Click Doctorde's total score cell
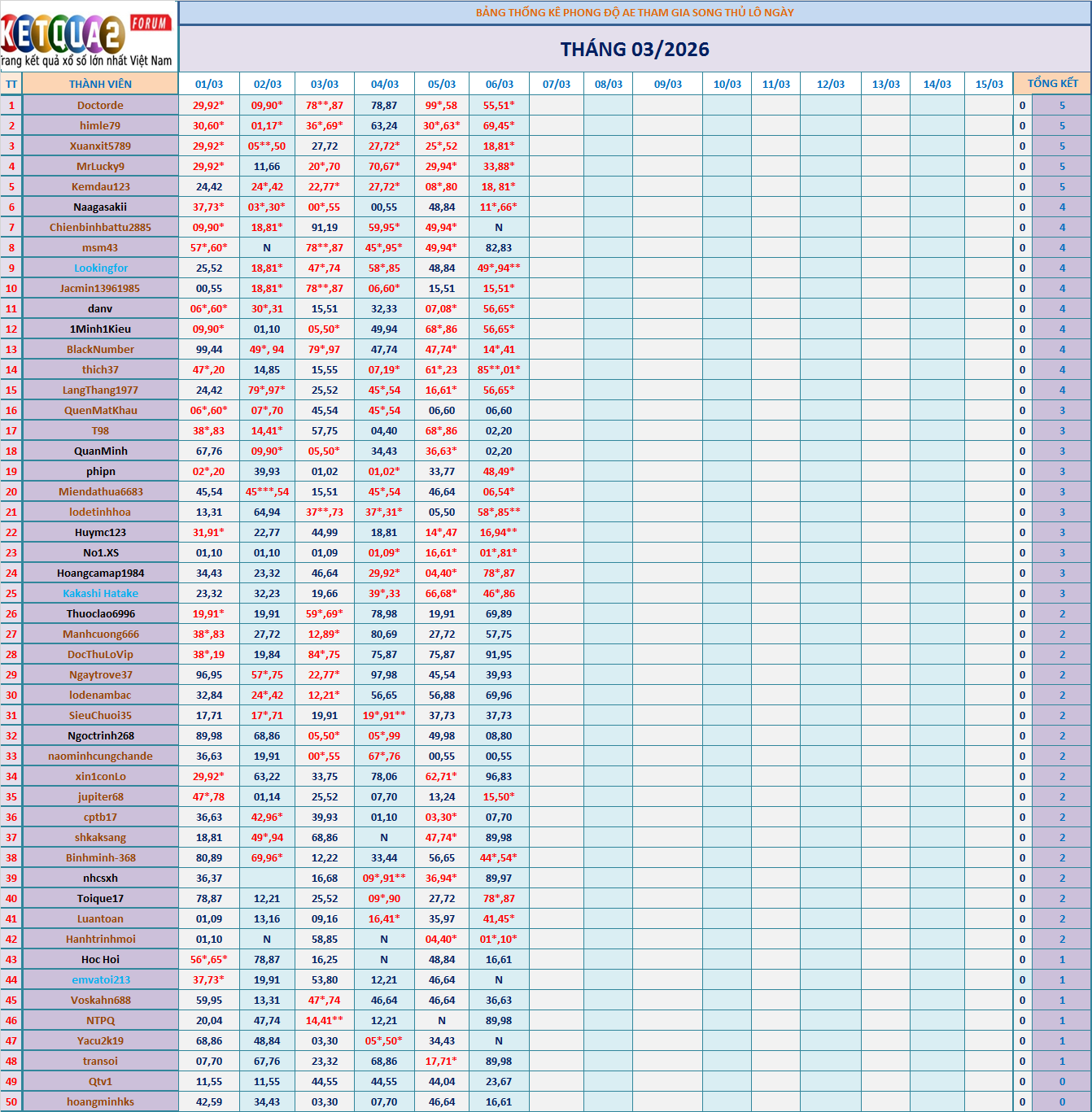This screenshot has height=1112, width=1092. (x=1061, y=105)
